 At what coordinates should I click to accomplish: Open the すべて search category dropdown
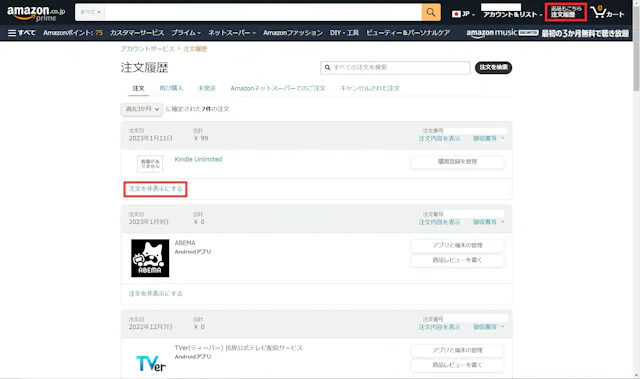[x=90, y=12]
